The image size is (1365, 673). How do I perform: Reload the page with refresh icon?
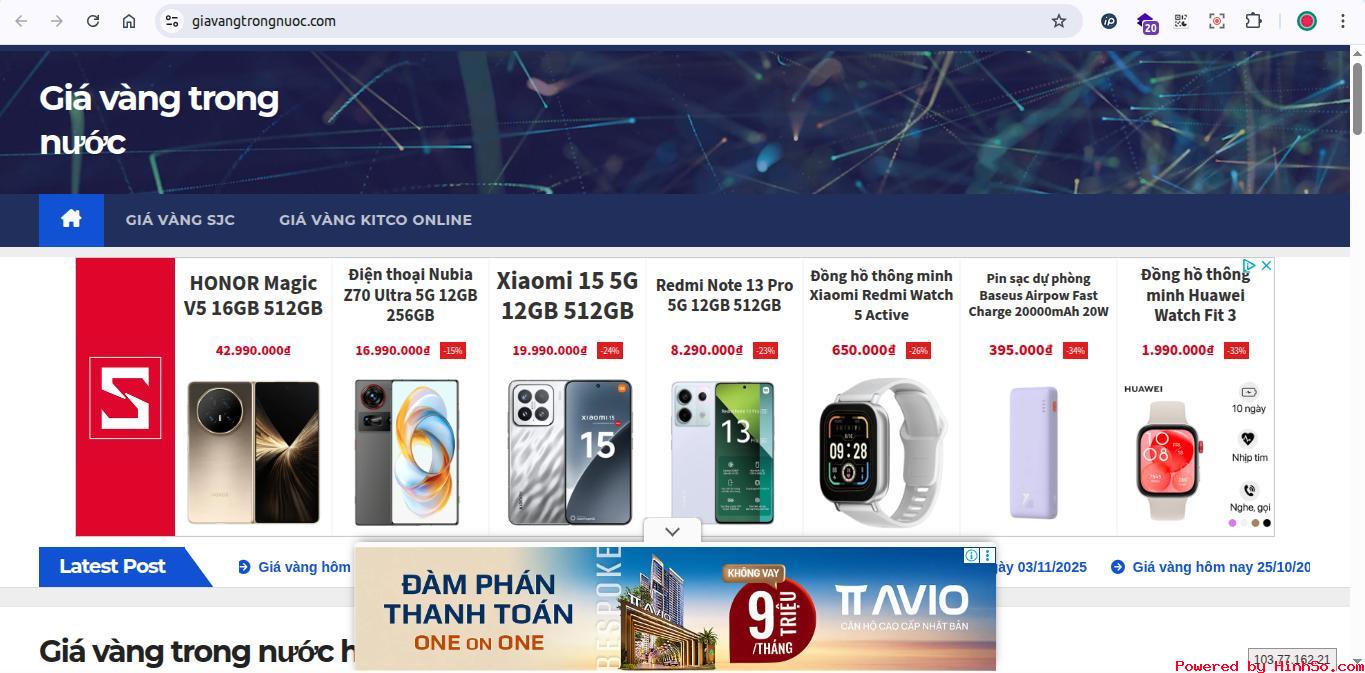coord(93,21)
